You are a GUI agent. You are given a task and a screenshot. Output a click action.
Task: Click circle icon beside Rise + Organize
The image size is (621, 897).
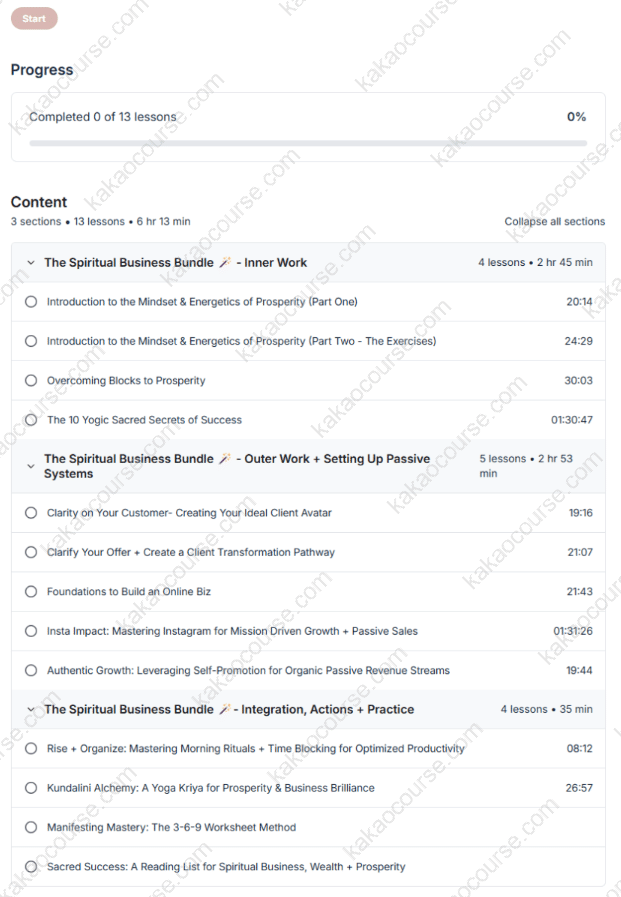pyautogui.click(x=31, y=748)
